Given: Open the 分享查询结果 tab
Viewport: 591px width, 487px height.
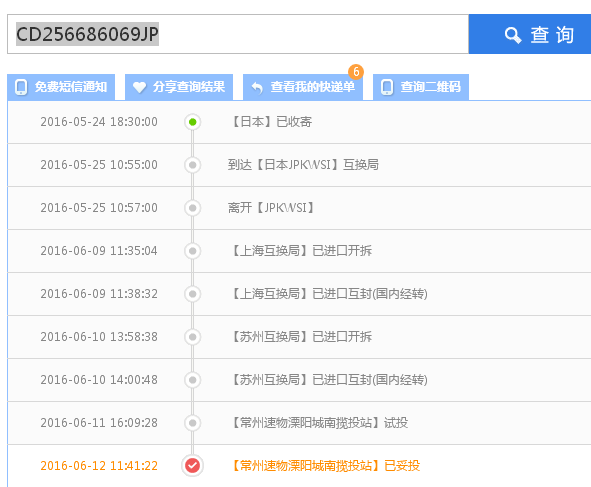Looking at the screenshot, I should 179,87.
